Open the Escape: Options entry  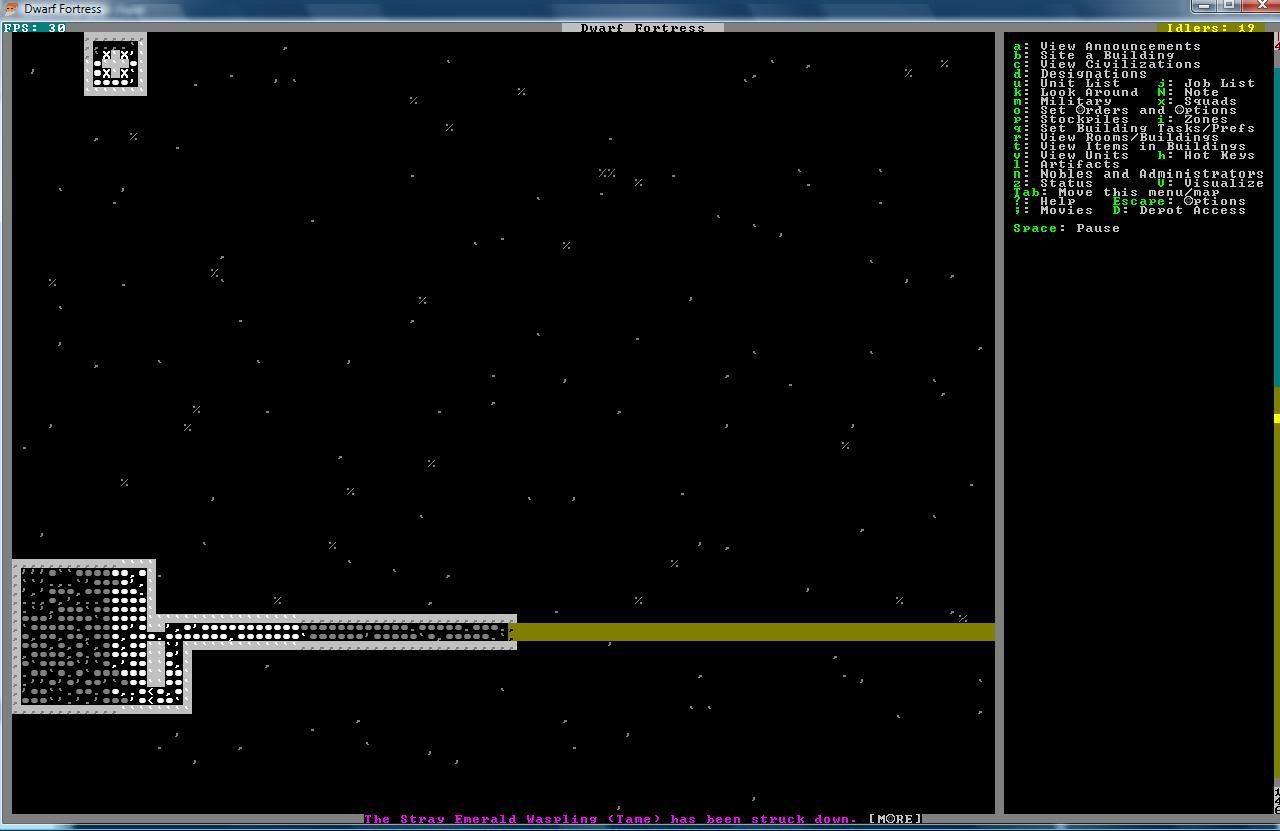point(1179,201)
